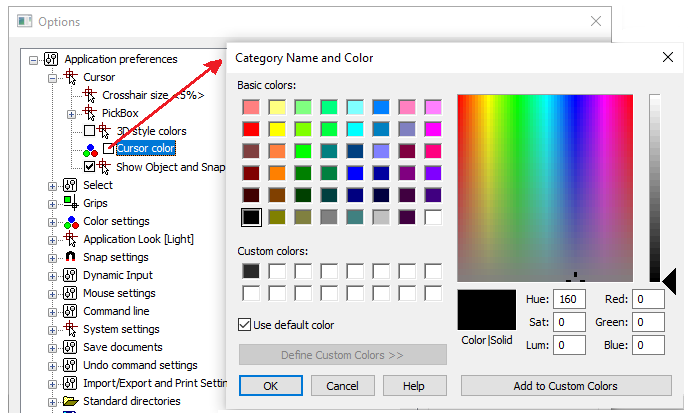
Task: Click the Application Look crosshair icon
Action: (x=71, y=239)
